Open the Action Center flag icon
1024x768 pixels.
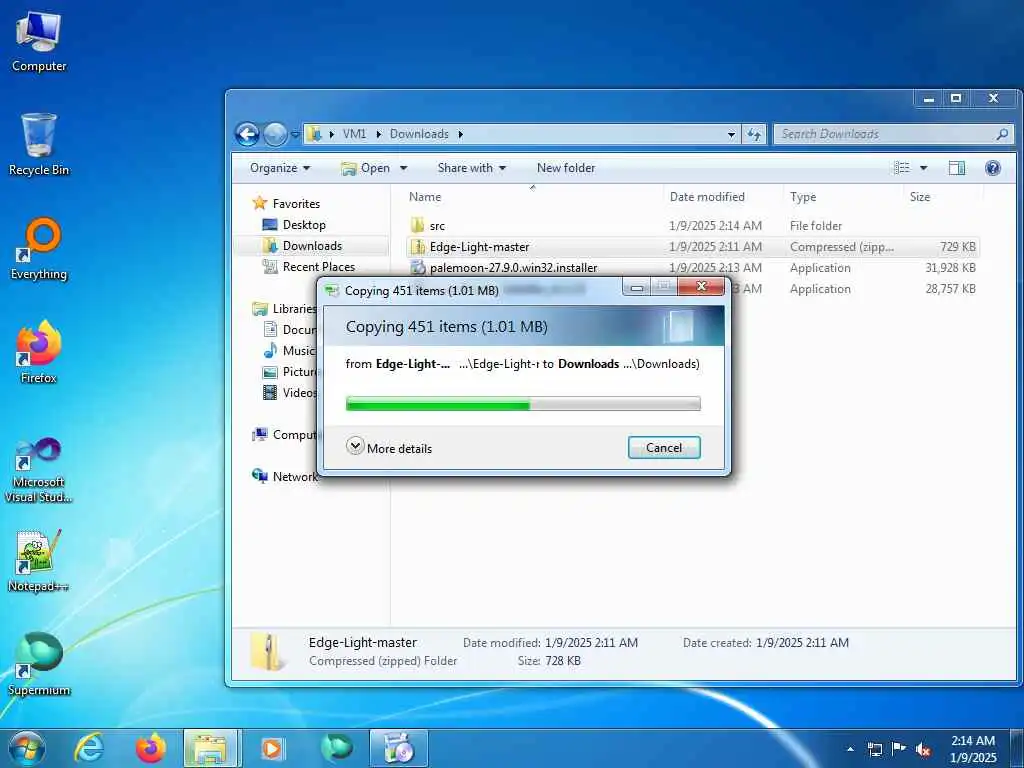click(899, 748)
